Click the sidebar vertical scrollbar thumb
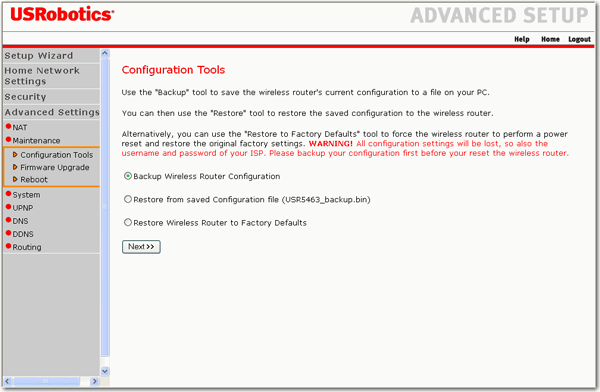This screenshot has height=392, width=600. point(105,207)
